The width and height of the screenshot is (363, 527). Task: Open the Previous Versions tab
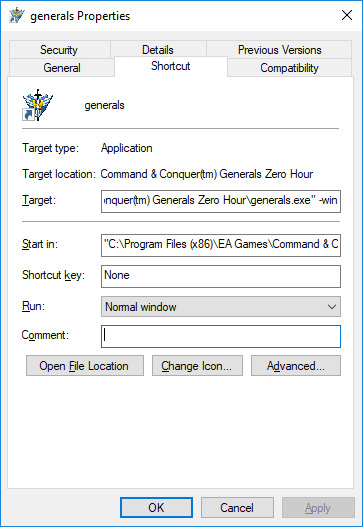279,50
